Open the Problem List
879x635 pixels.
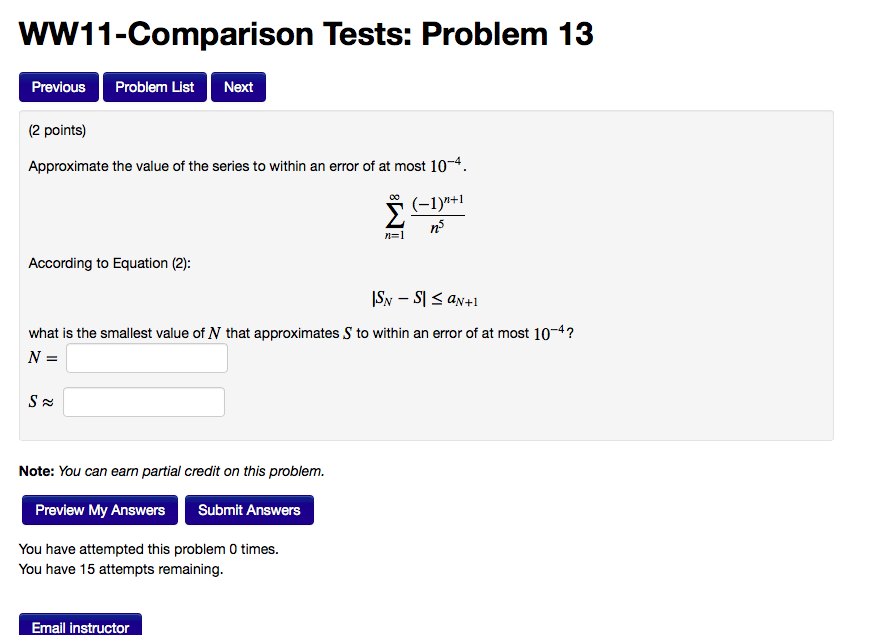pyautogui.click(x=154, y=87)
